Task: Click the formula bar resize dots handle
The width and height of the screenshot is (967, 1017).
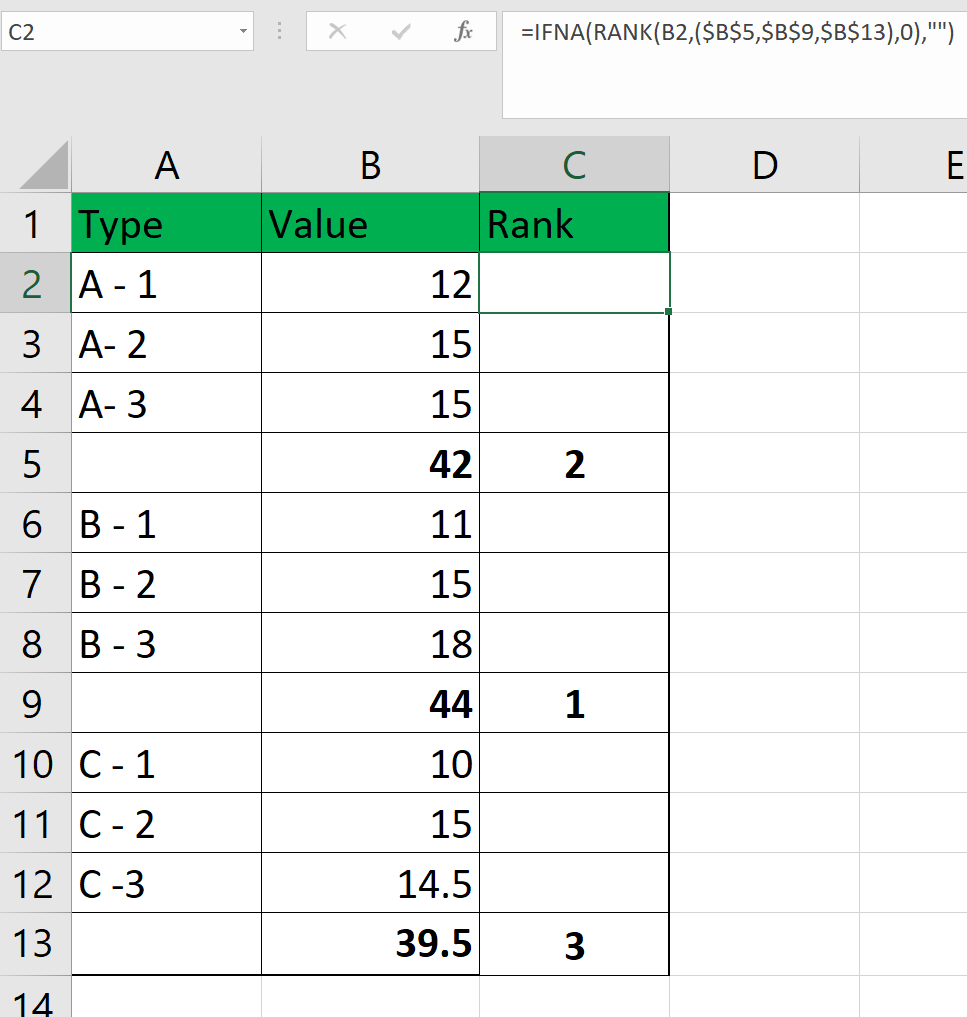Action: coord(280,32)
